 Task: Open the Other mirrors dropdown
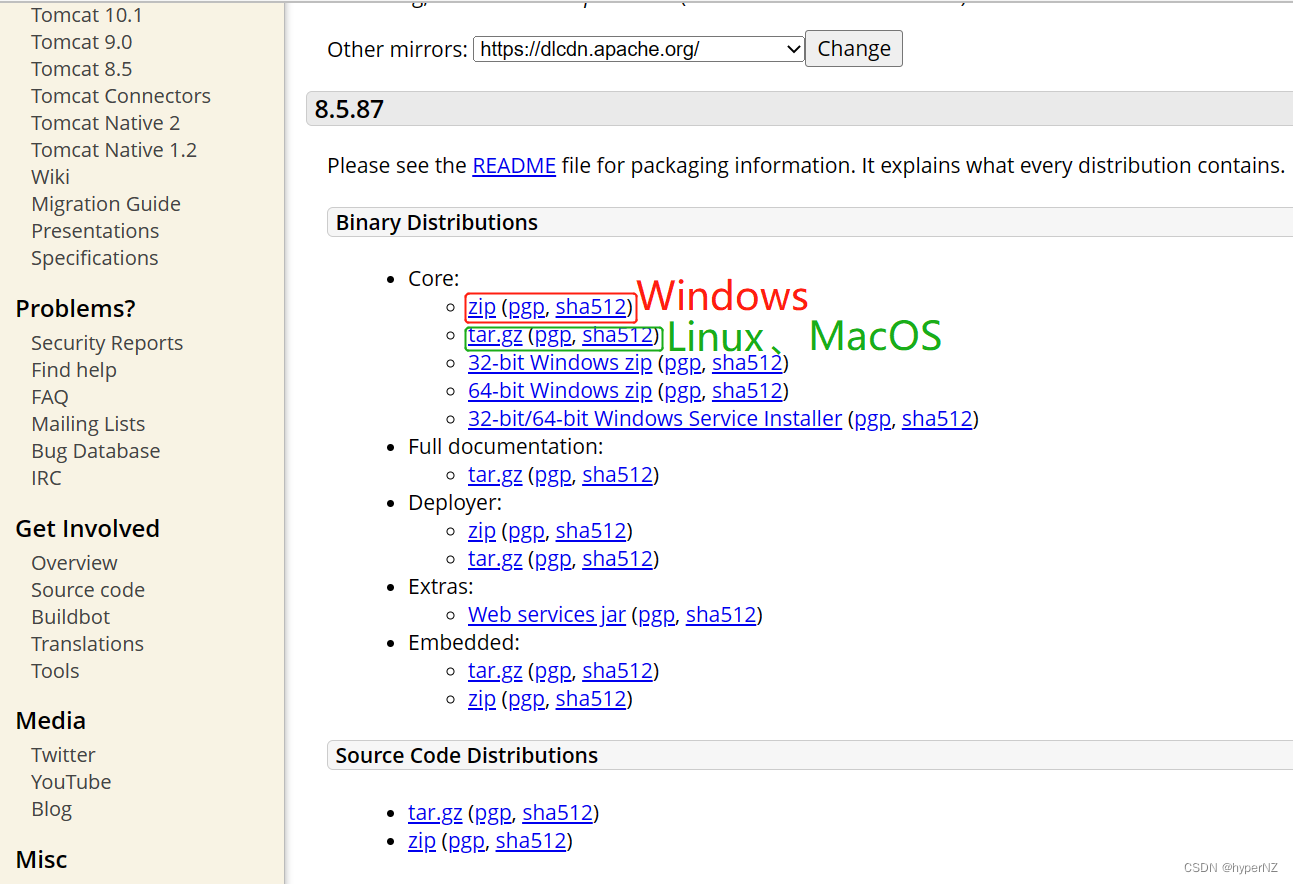tap(639, 49)
